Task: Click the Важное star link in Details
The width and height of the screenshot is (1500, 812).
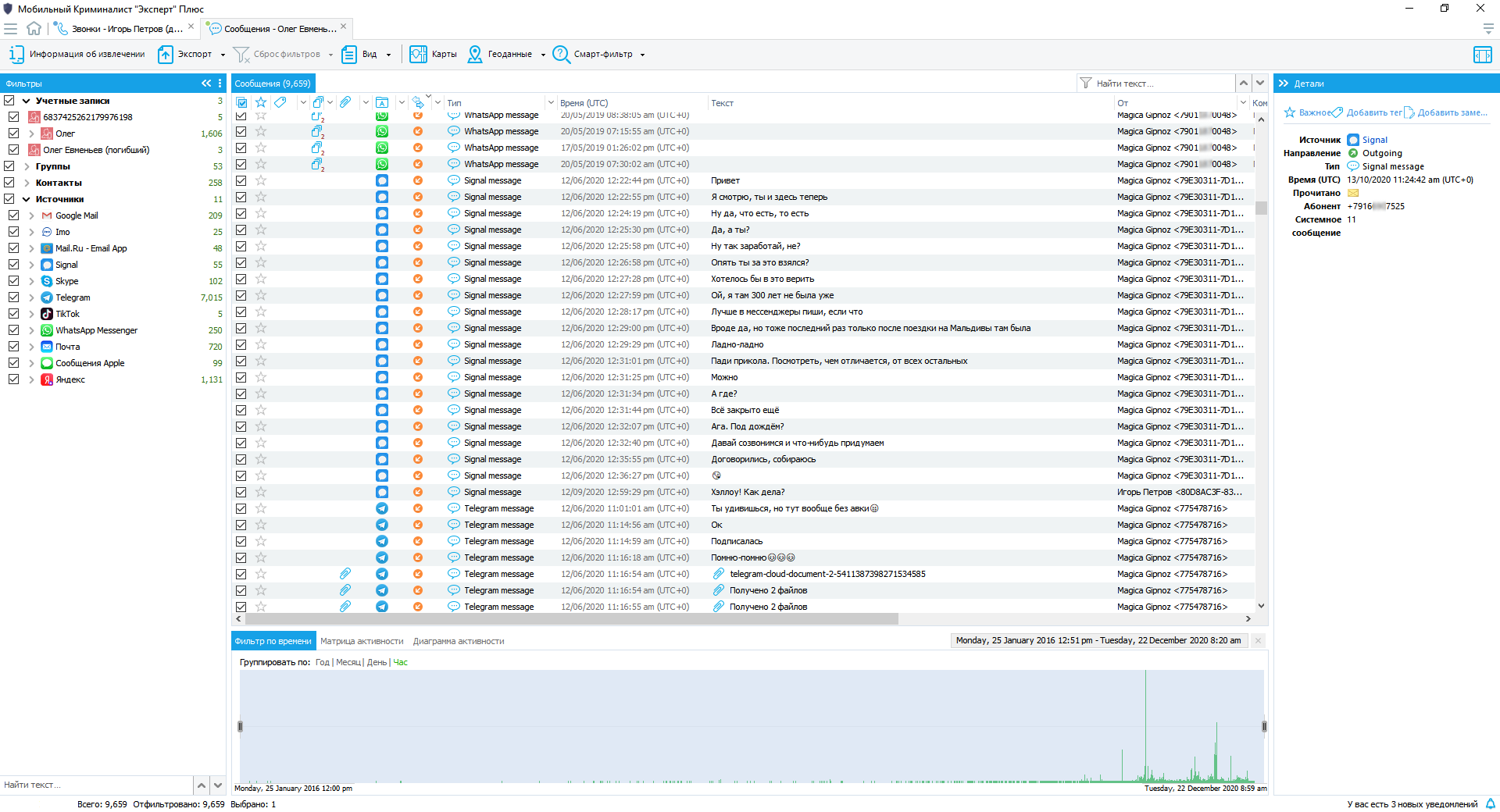Action: click(1309, 112)
